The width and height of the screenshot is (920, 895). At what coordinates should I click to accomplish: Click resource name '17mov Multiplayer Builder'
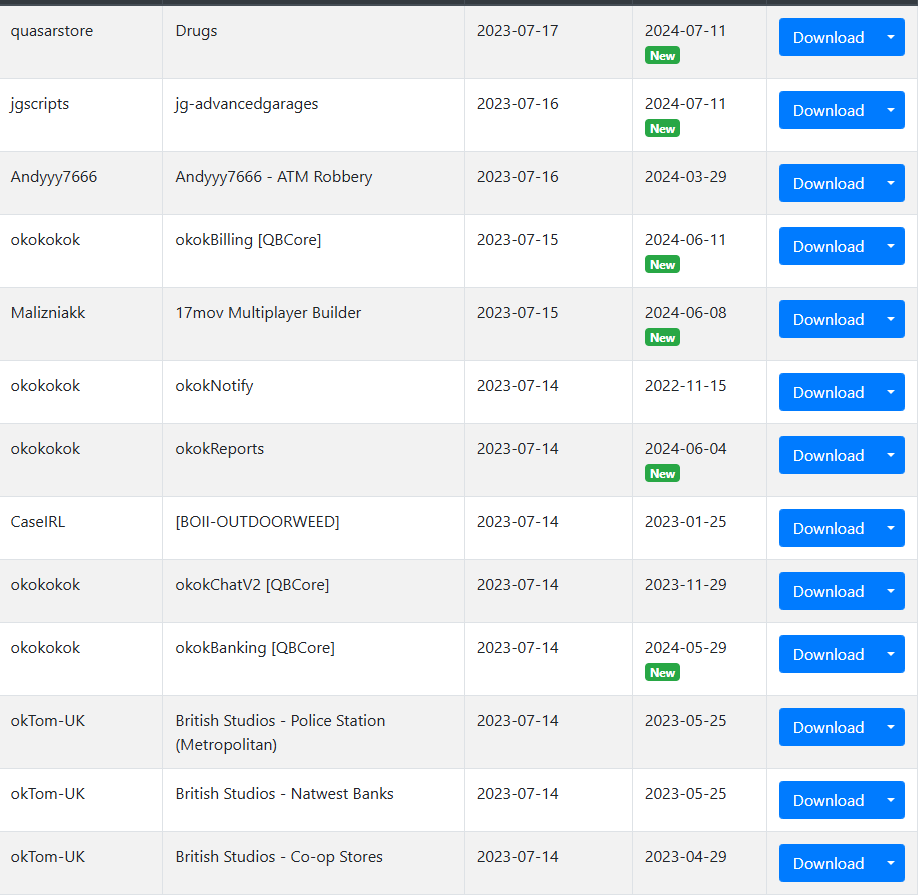[268, 313]
